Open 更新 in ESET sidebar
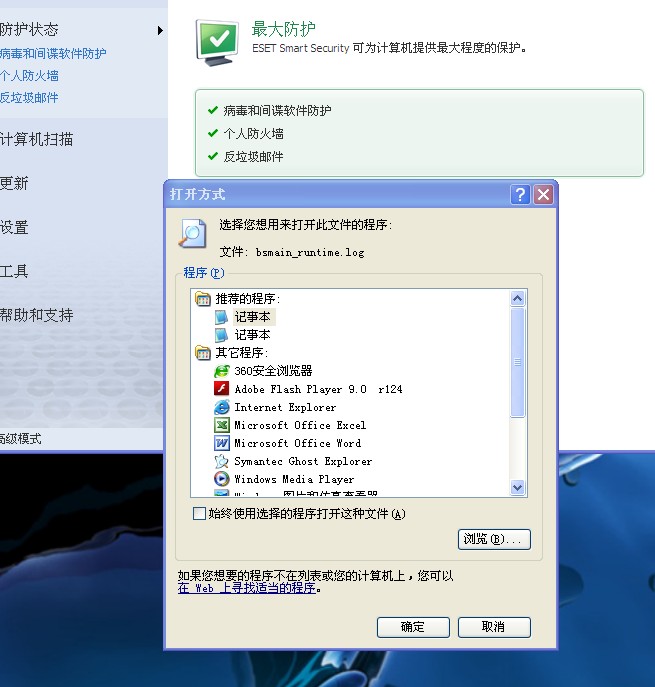The image size is (655, 687). pyautogui.click(x=14, y=183)
